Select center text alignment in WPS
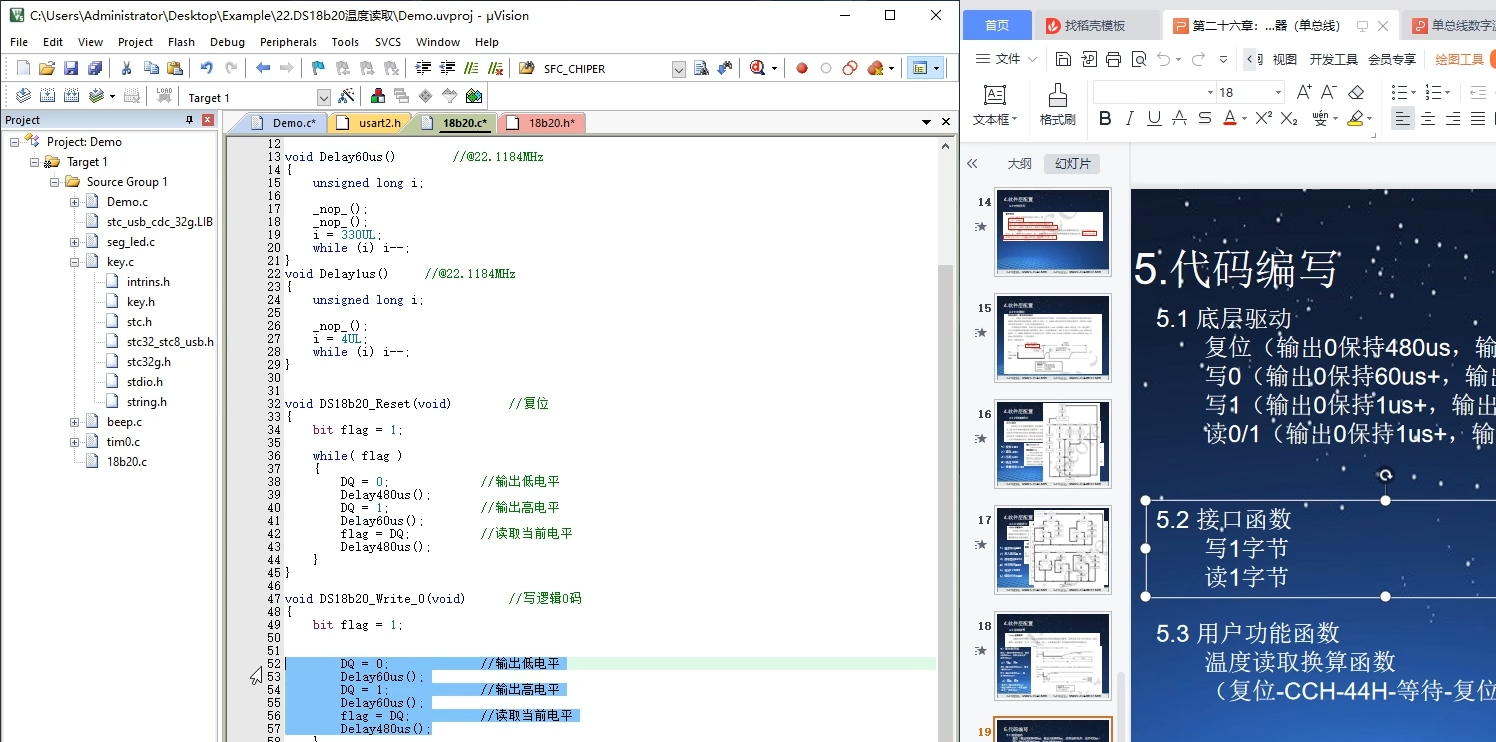This screenshot has width=1496, height=742. [1428, 118]
